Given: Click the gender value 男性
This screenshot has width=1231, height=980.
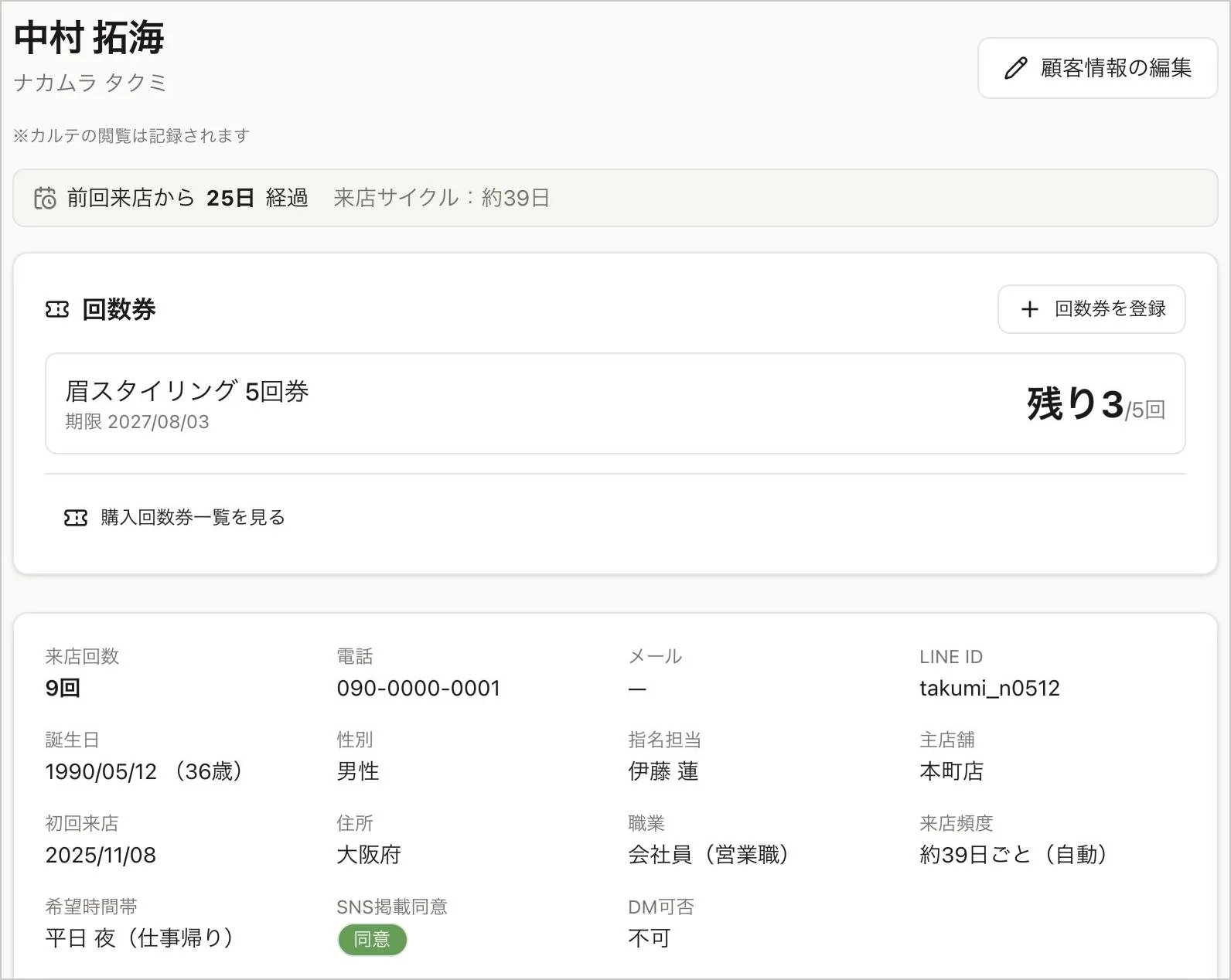Looking at the screenshot, I should point(358,771).
